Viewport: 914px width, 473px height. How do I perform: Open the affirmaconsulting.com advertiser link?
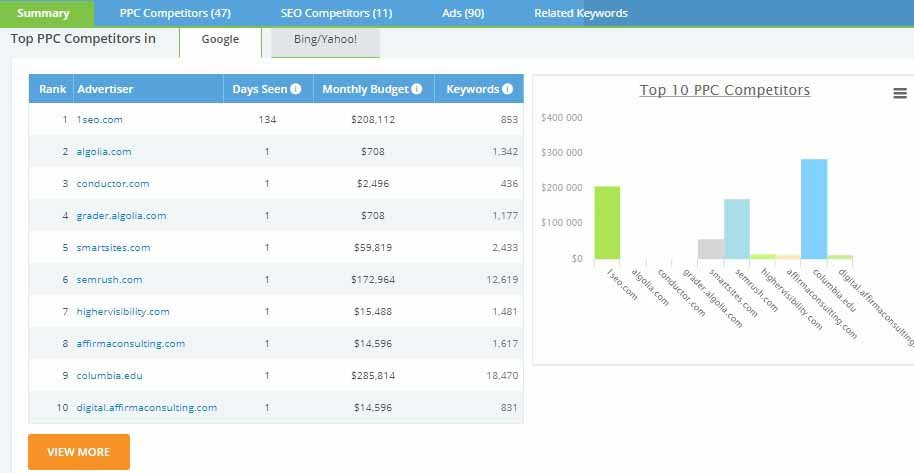(131, 344)
